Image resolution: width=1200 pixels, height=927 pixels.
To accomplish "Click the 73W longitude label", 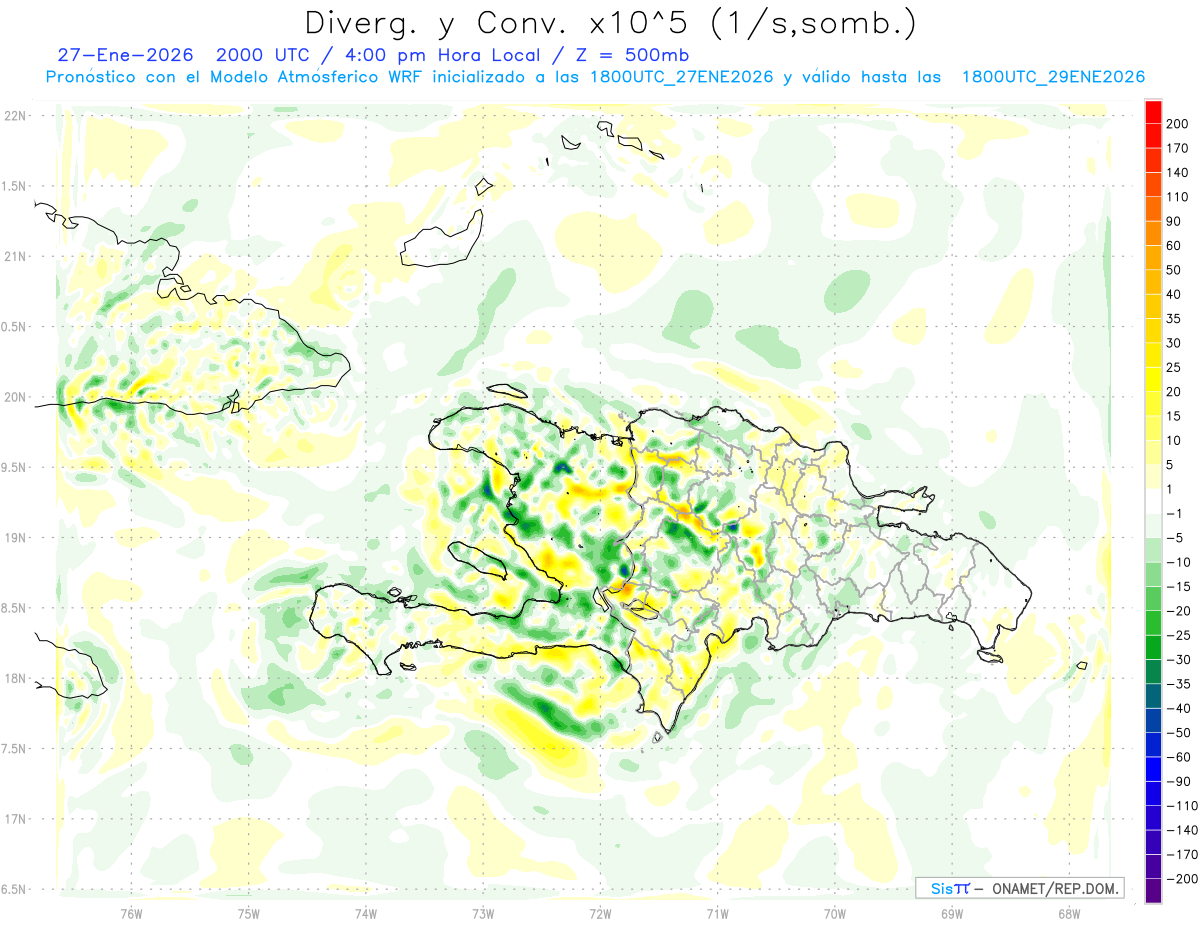I will pos(483,912).
